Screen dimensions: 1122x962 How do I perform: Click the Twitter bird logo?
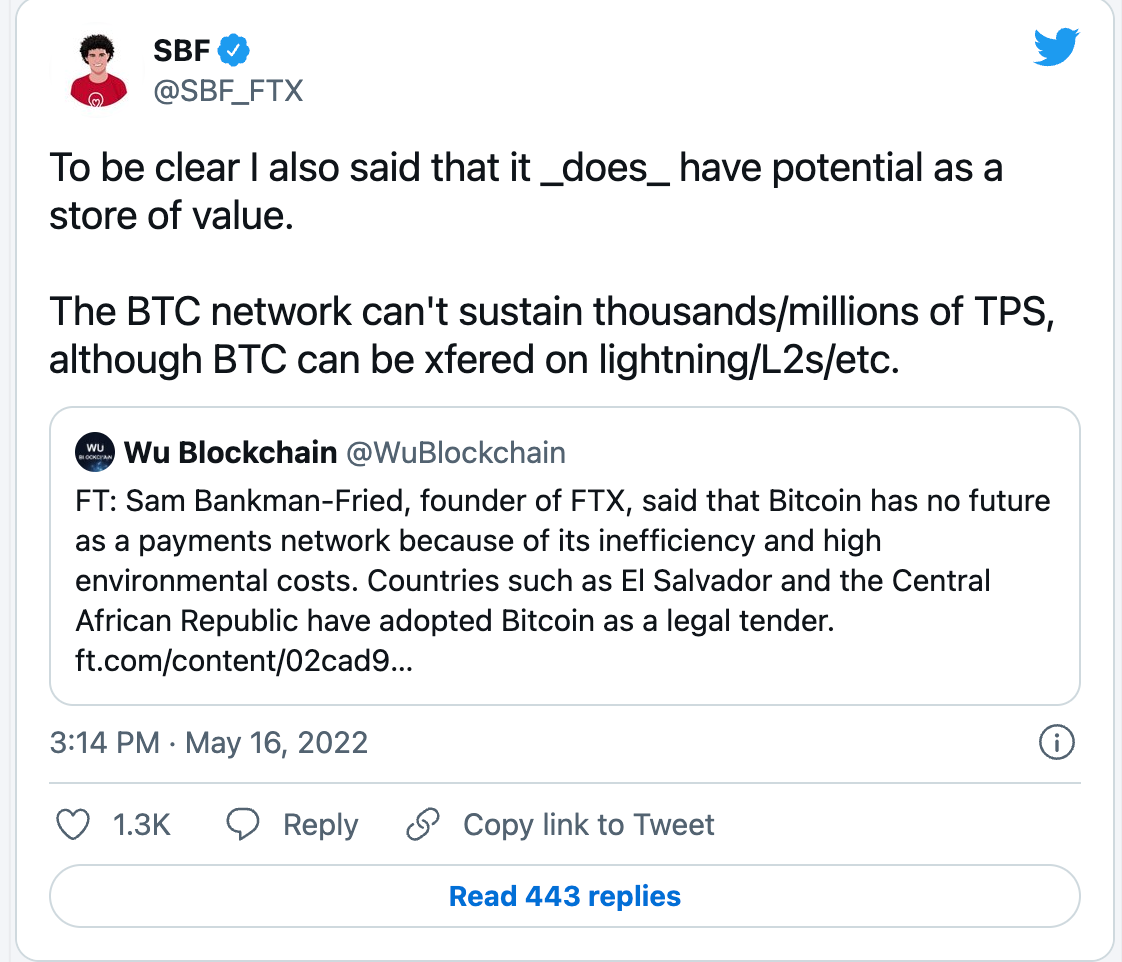[x=1055, y=47]
